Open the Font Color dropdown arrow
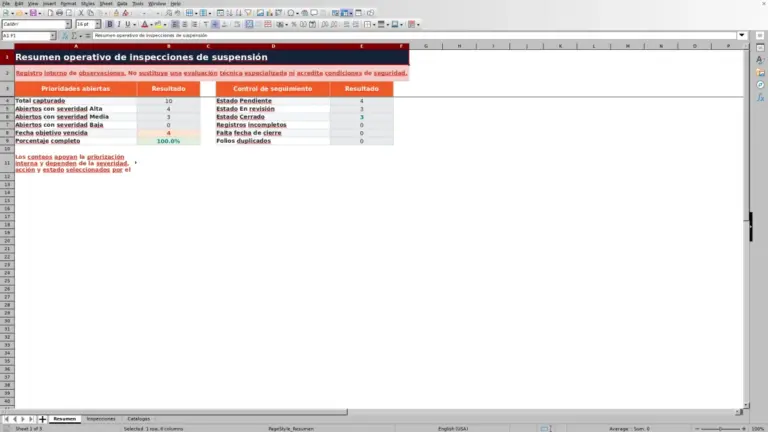This screenshot has width=768, height=432. [151, 24]
